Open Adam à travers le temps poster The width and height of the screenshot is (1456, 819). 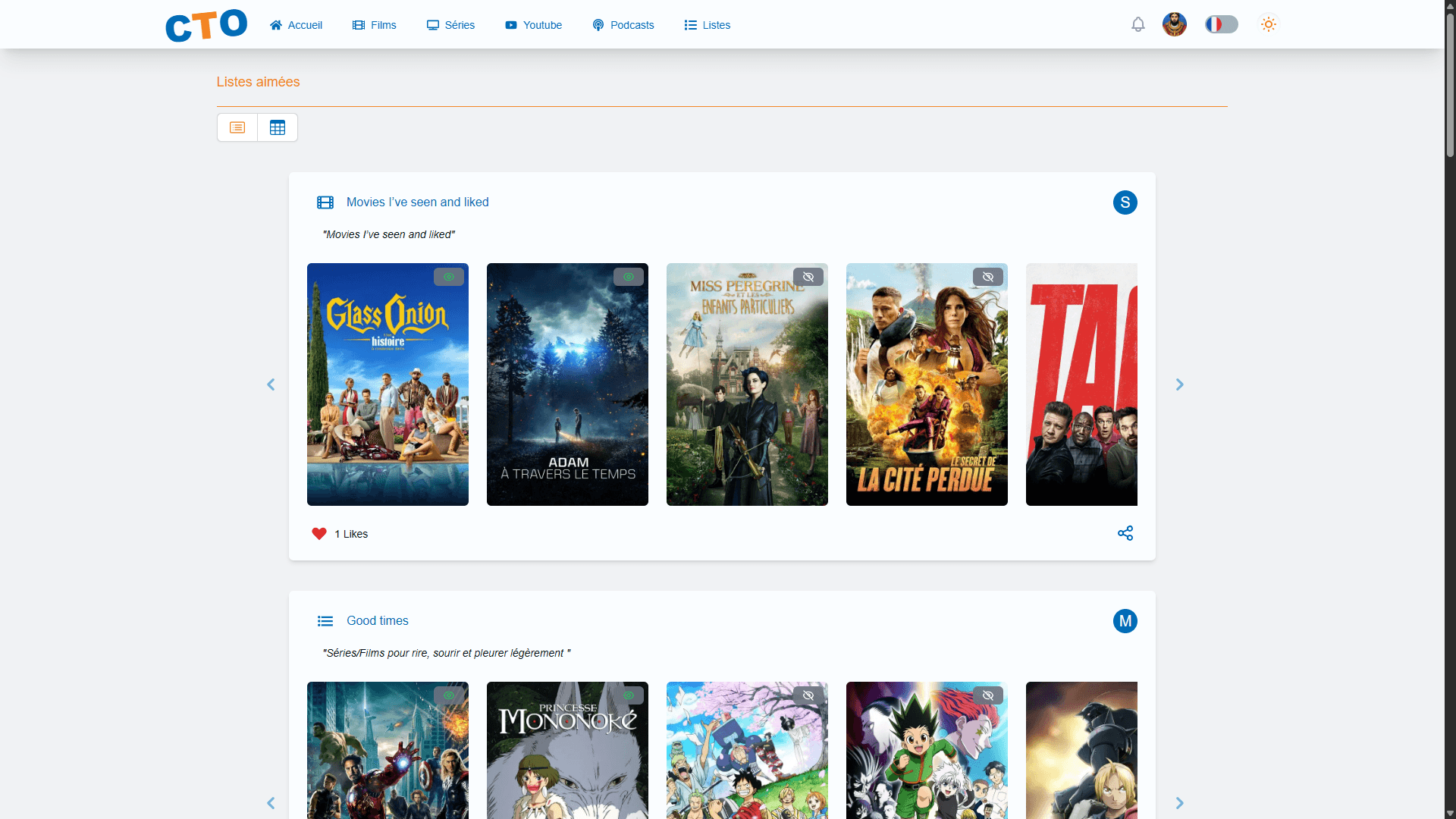[x=567, y=384]
